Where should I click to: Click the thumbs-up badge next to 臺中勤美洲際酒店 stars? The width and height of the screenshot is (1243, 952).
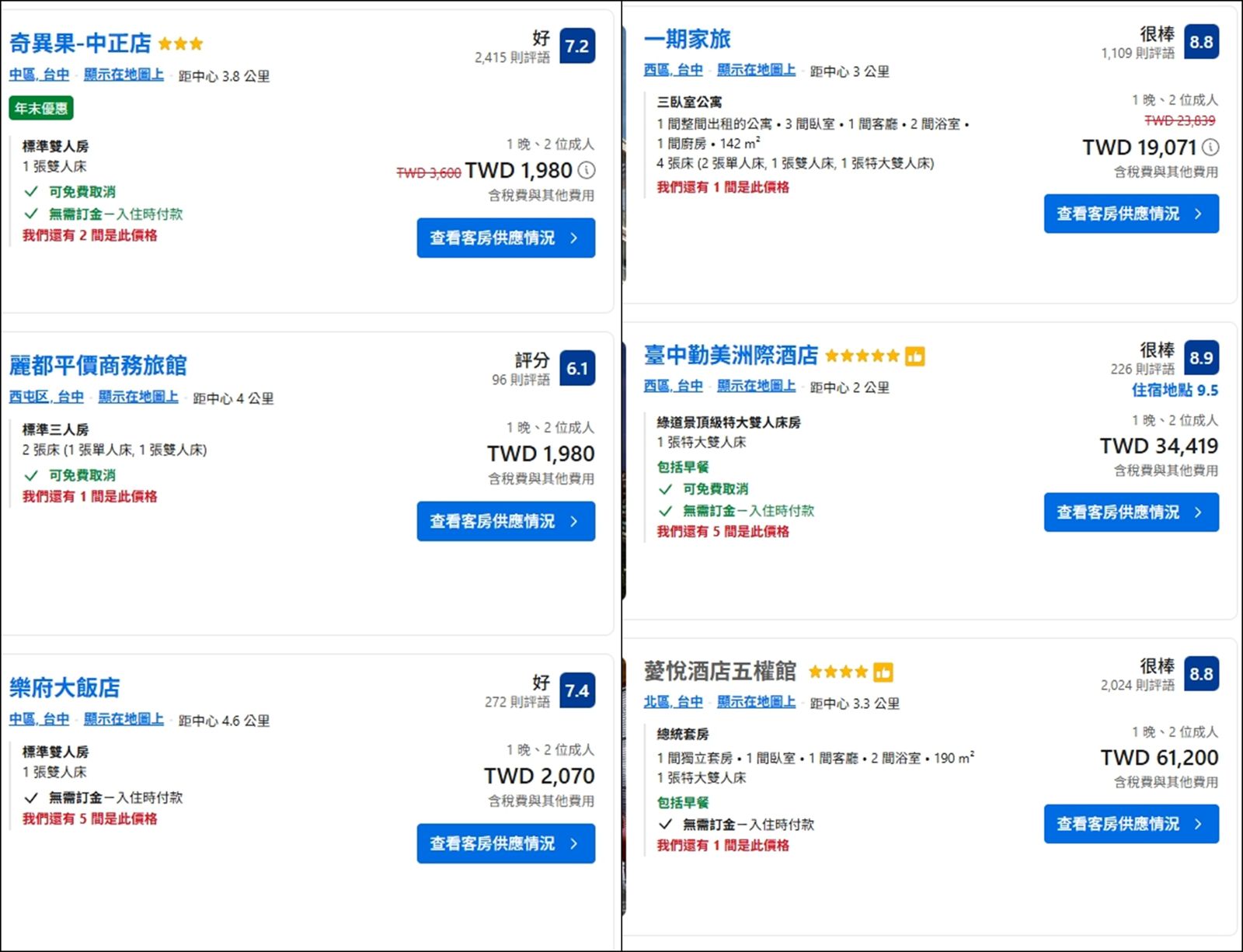tap(916, 356)
